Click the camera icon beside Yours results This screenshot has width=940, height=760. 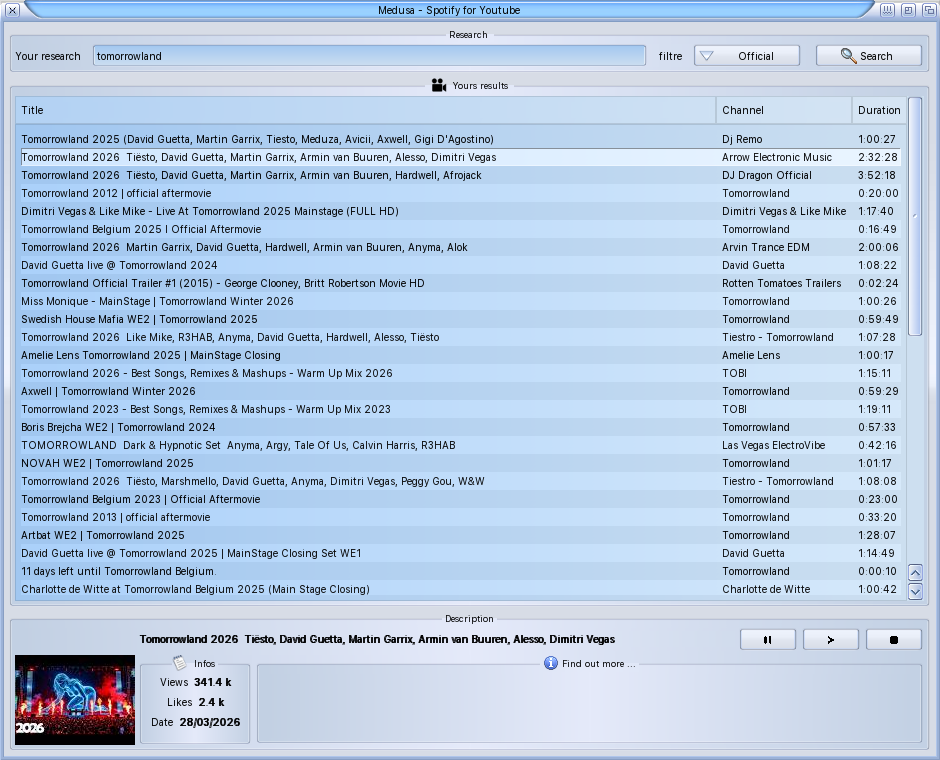pyautogui.click(x=439, y=85)
